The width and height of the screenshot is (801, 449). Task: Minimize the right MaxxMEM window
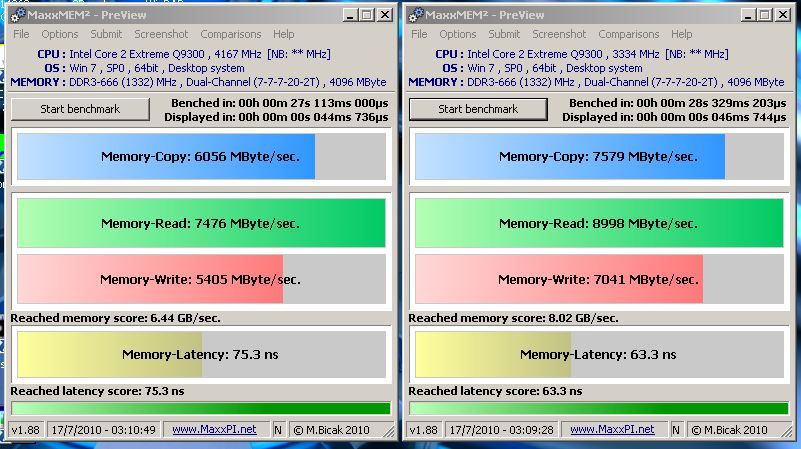[748, 15]
